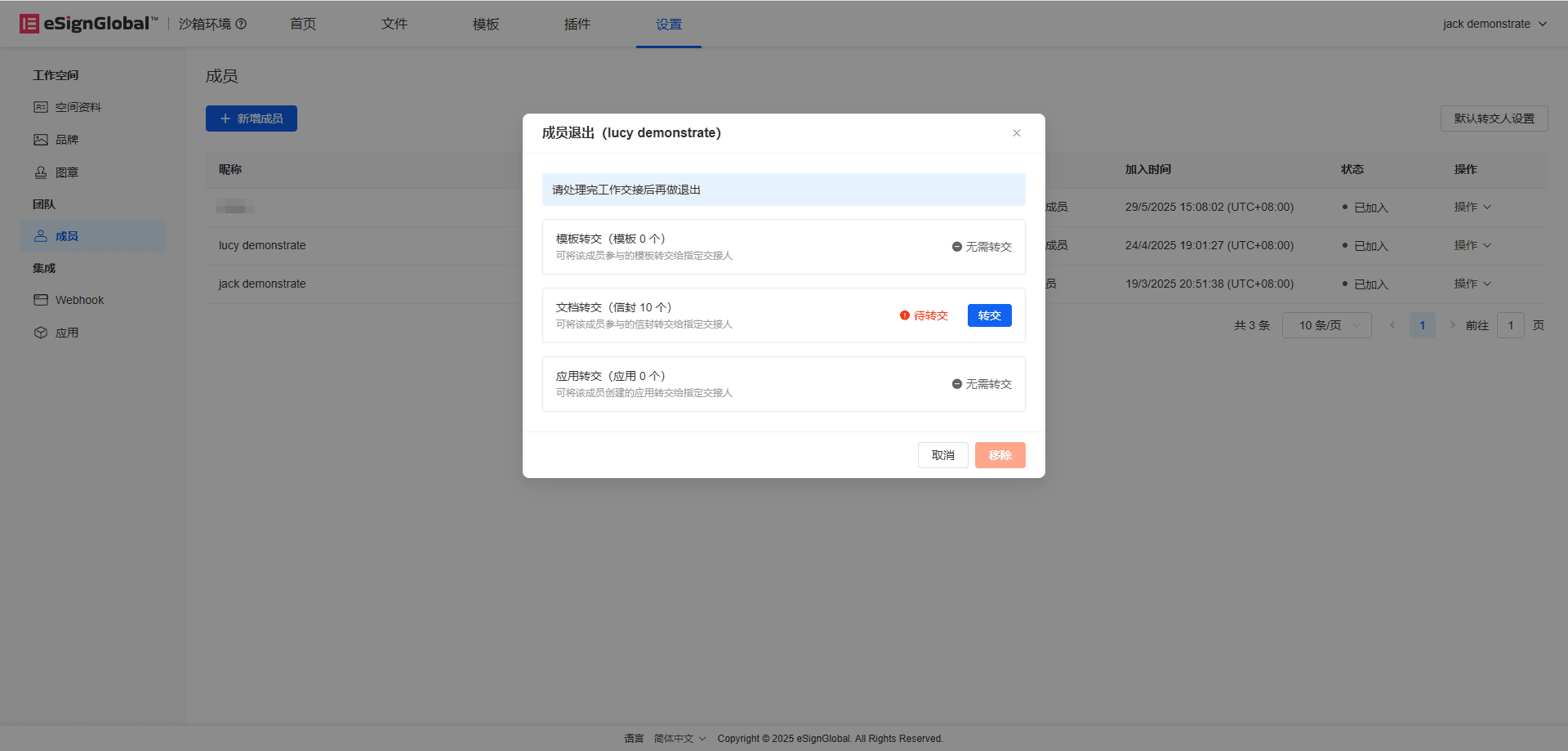Click the application transfer no-need status icon
This screenshot has height=751, width=1568.
coord(957,384)
